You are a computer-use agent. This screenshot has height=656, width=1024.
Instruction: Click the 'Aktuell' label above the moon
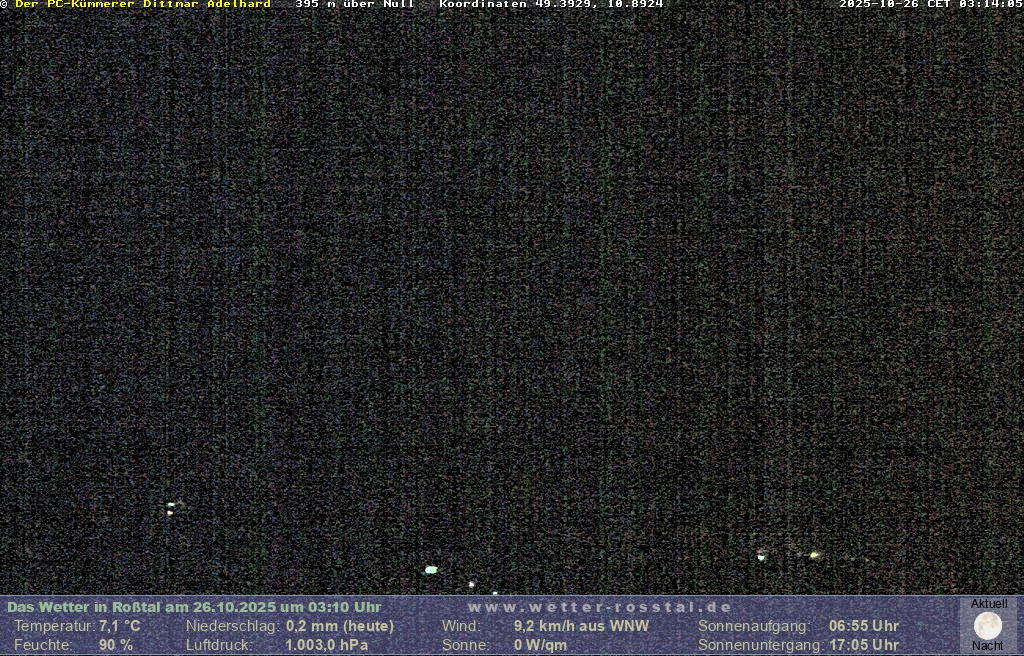point(989,604)
